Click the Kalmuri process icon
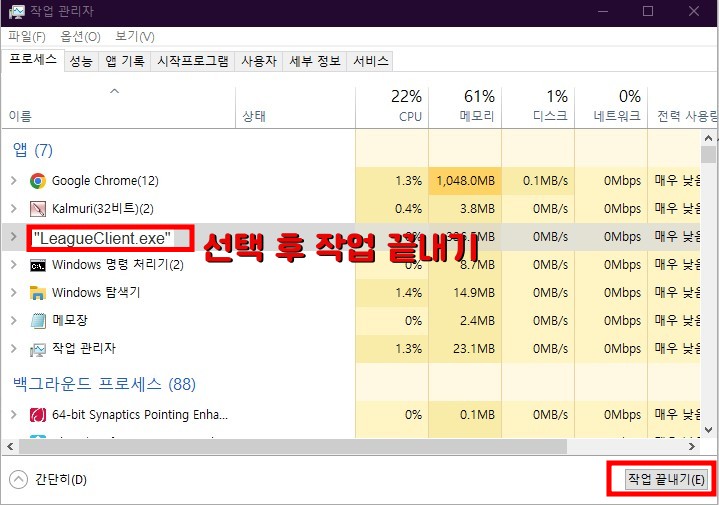Viewport: 719px width, 505px height. [x=38, y=209]
